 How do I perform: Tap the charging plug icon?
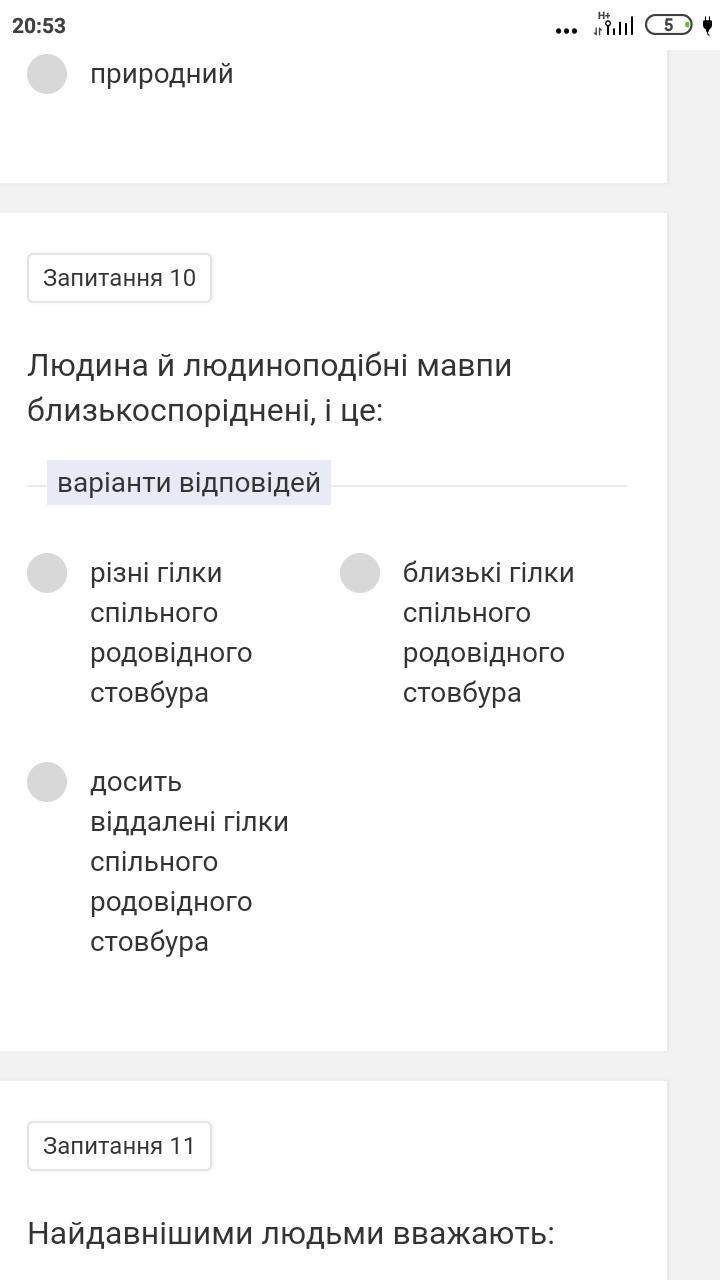(x=707, y=25)
